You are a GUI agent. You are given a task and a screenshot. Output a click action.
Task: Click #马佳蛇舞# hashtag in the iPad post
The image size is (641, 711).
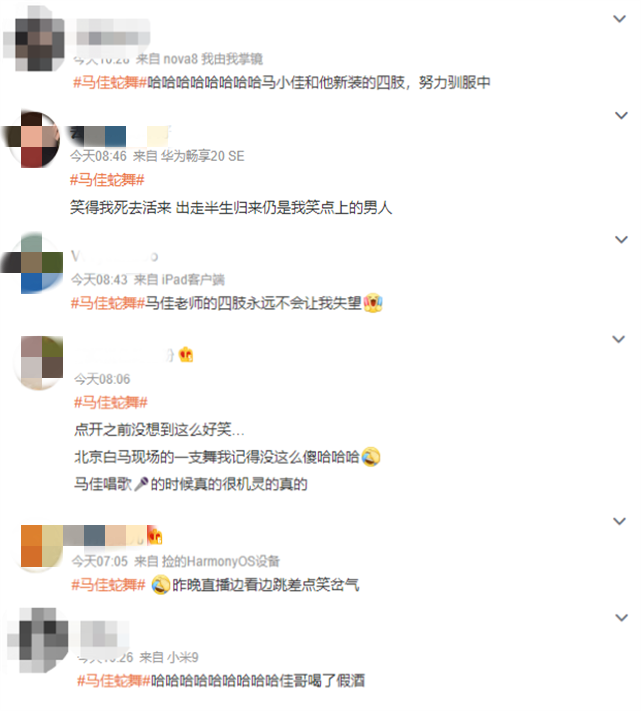(107, 303)
